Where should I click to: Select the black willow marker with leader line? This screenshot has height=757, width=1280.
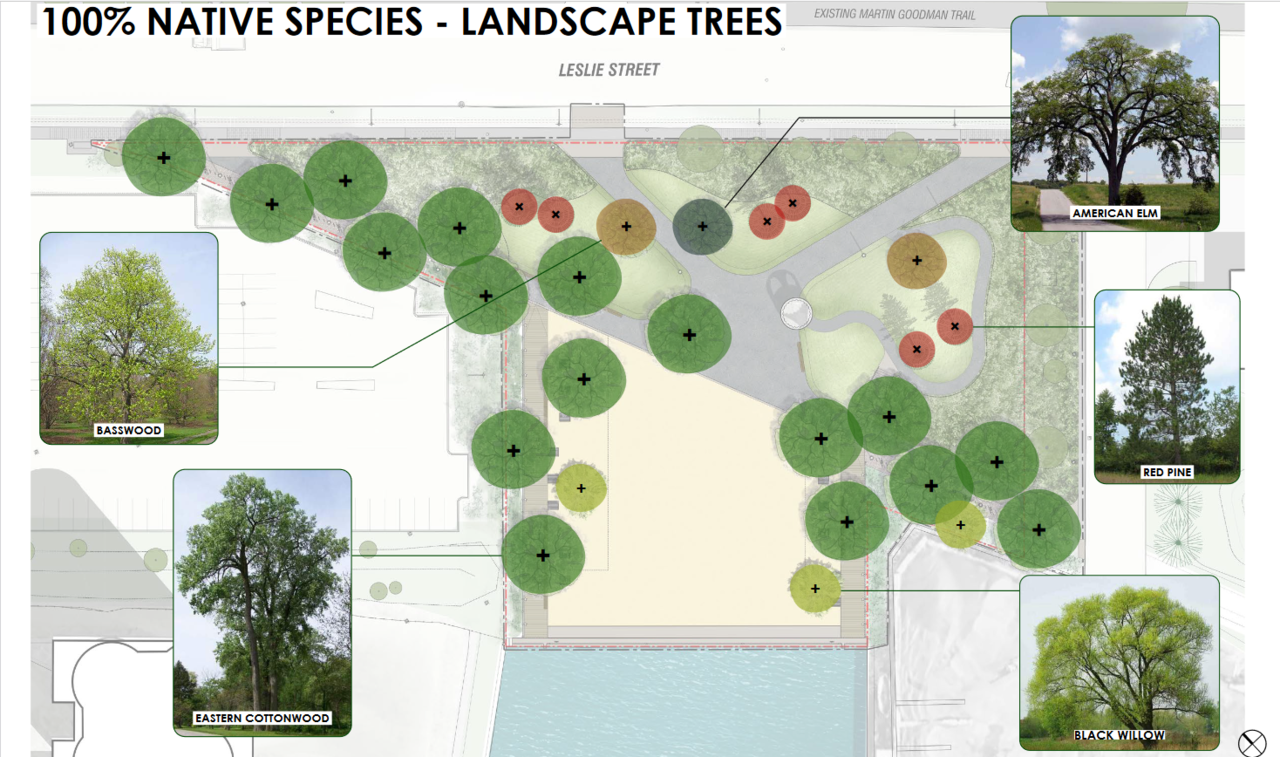click(815, 588)
